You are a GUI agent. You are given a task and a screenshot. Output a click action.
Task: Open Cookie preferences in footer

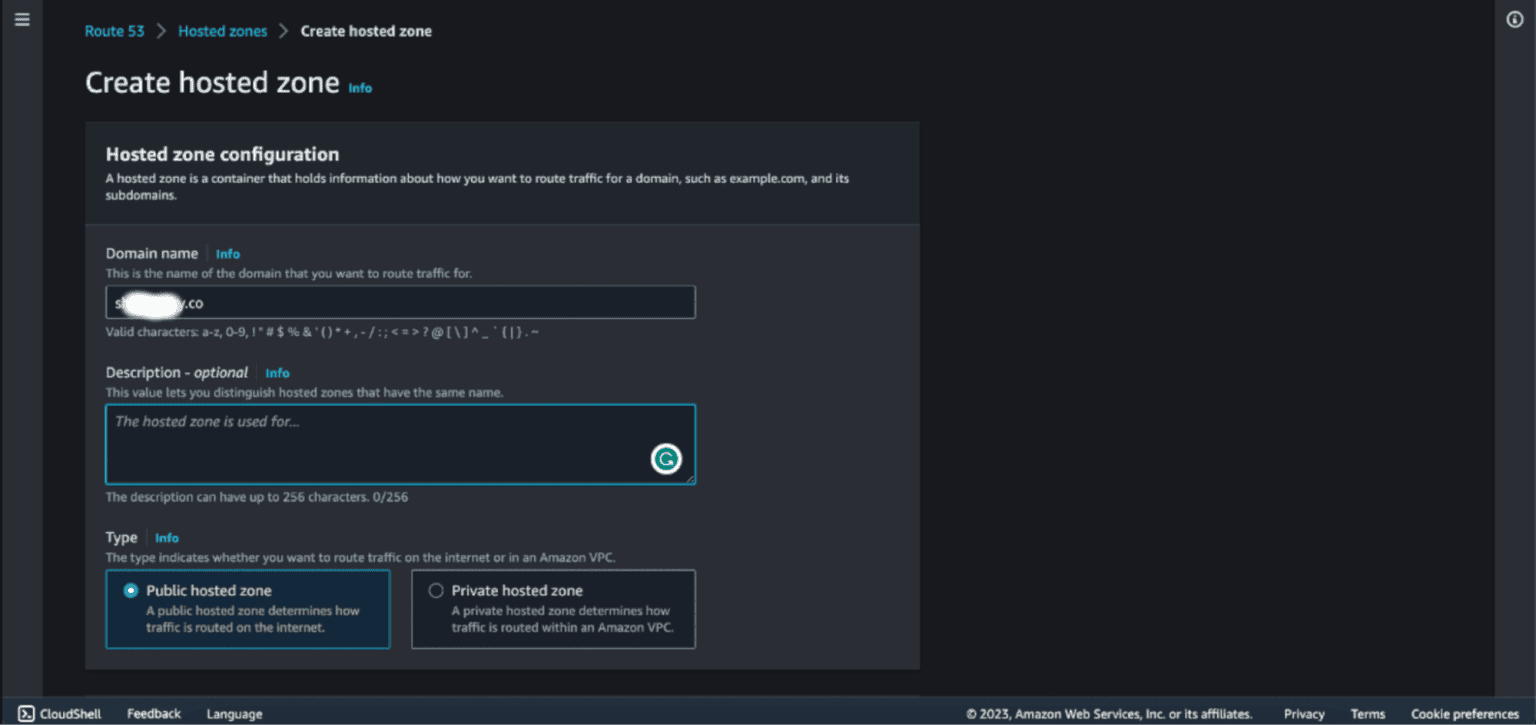pyautogui.click(x=1463, y=713)
